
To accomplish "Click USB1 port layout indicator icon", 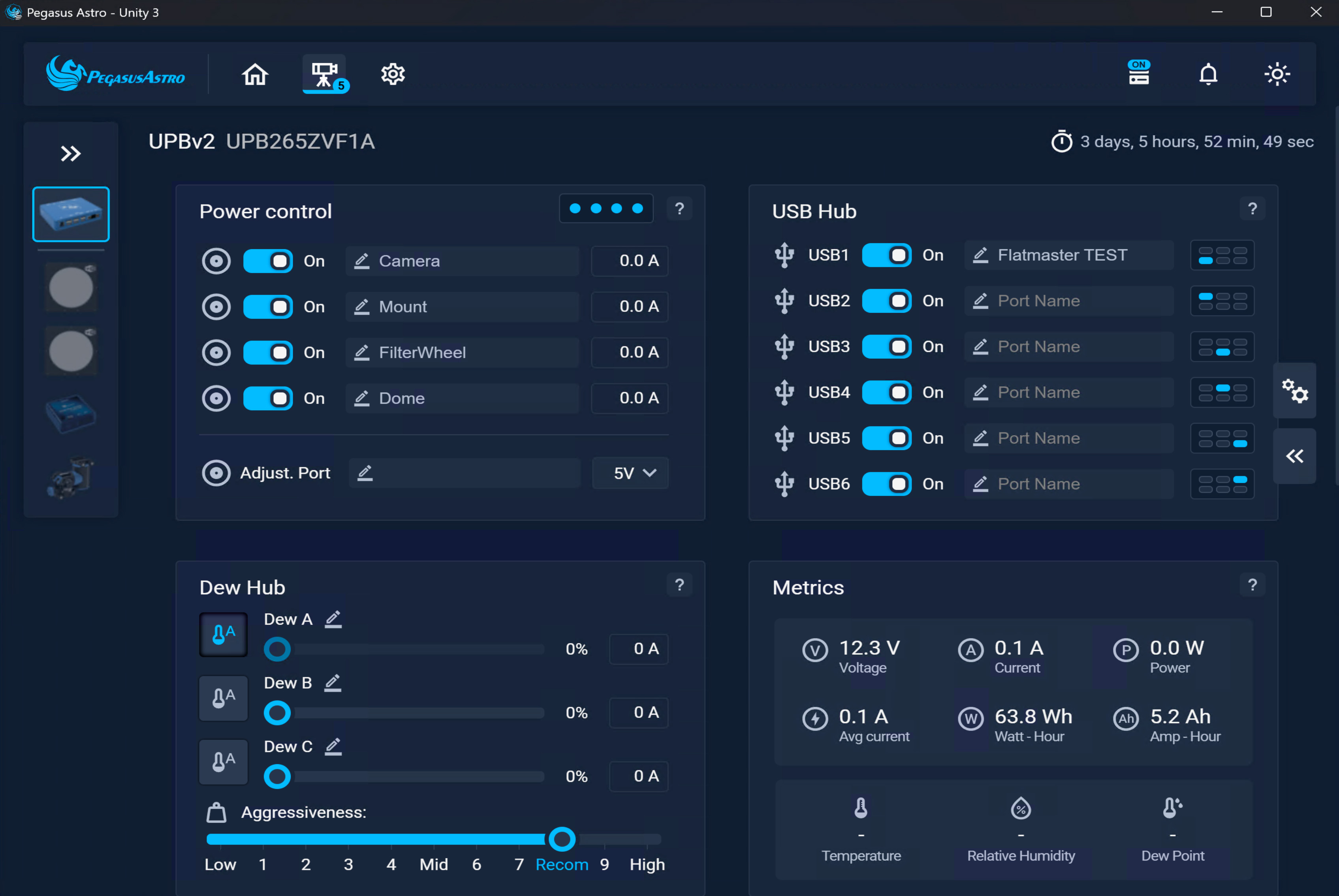I will coord(1222,255).
